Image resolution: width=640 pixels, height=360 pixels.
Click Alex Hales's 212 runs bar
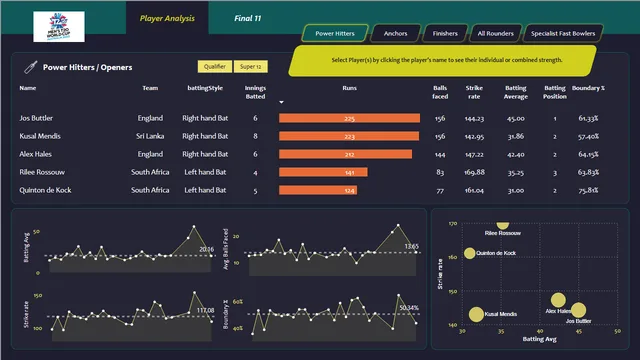pyautogui.click(x=346, y=154)
